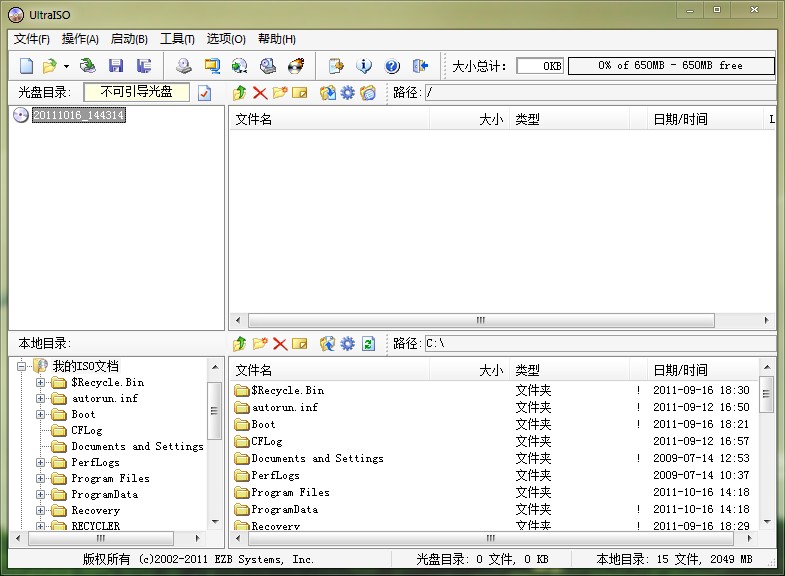Open the 启动(B) menu
Viewport: 785px width, 576px height.
129,39
